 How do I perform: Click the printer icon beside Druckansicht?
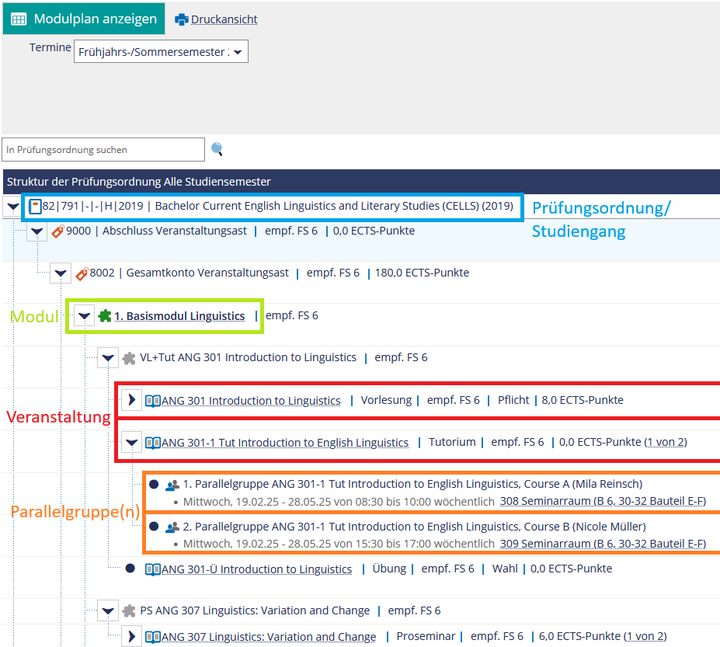pyautogui.click(x=181, y=19)
